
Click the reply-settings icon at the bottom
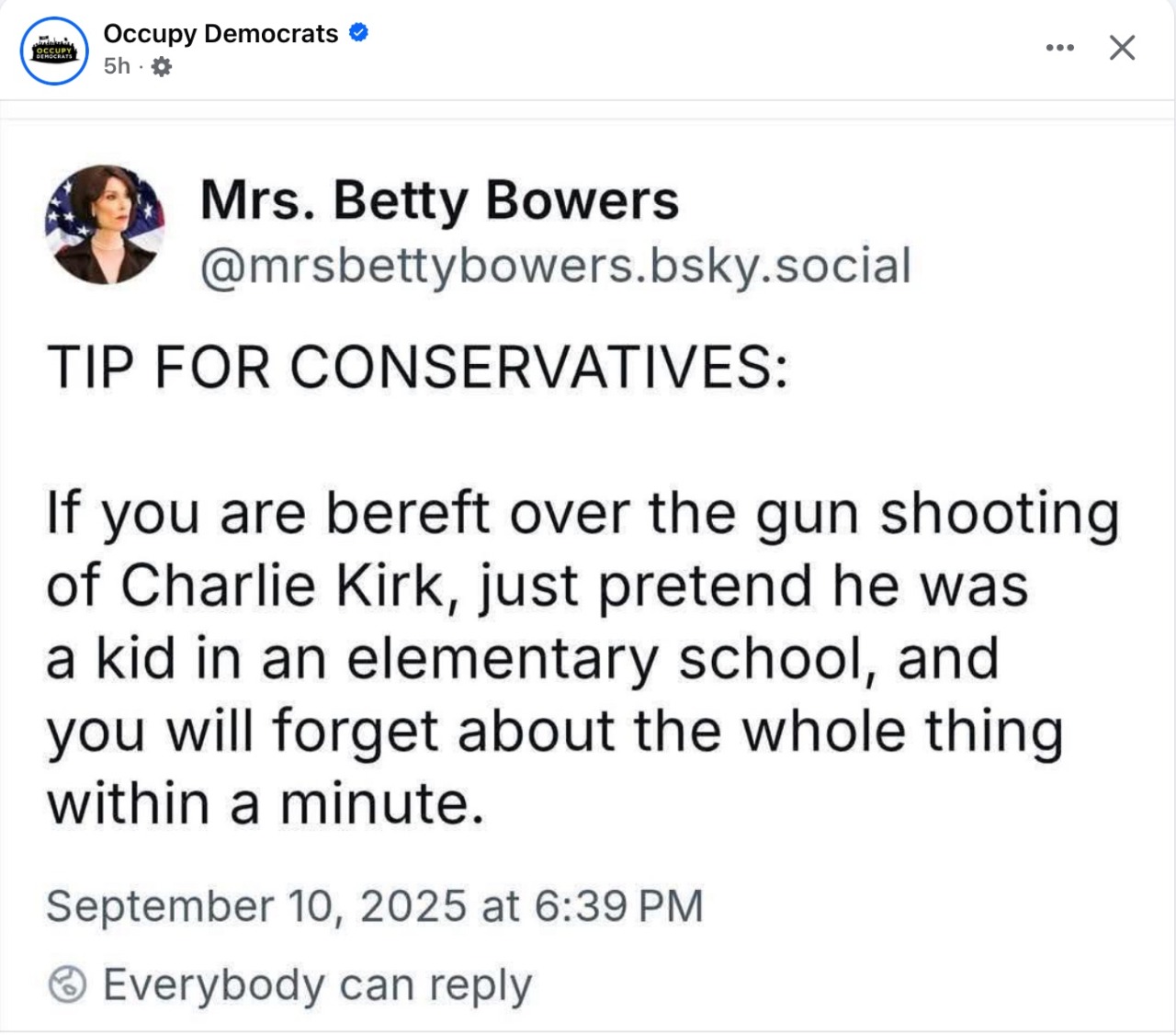[x=67, y=984]
